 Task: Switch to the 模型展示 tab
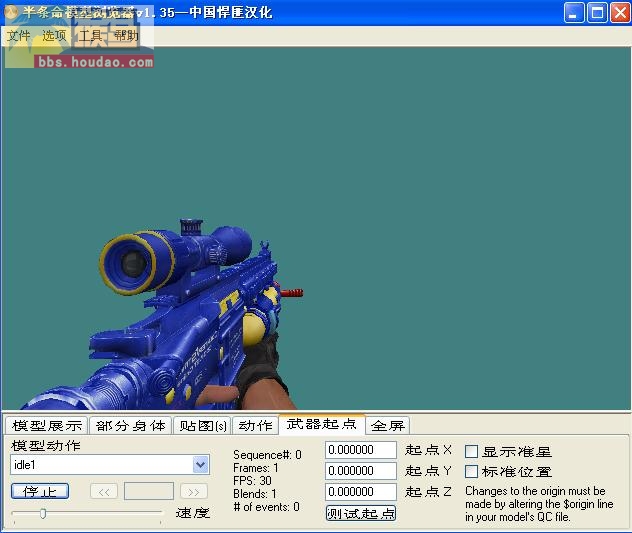click(x=47, y=425)
